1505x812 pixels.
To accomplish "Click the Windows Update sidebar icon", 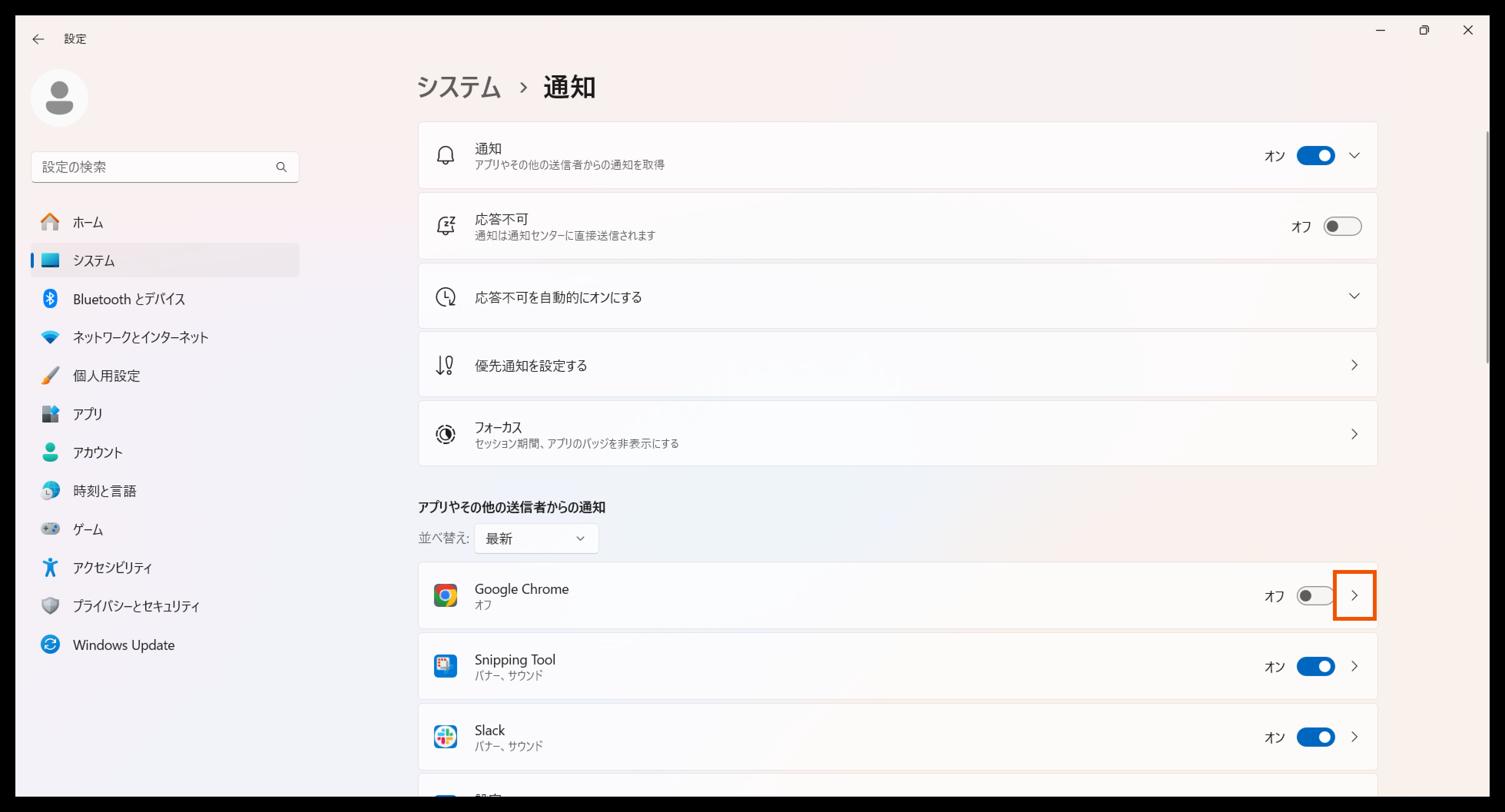I will 50,645.
